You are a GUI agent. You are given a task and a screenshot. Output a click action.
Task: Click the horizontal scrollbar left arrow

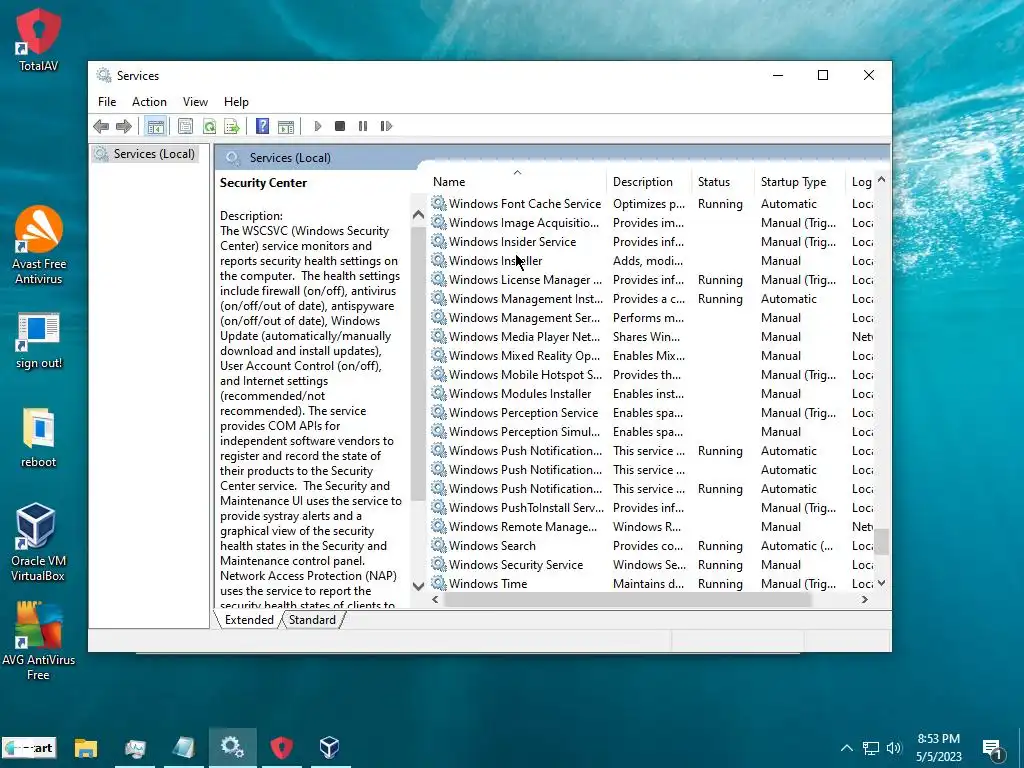tap(436, 600)
